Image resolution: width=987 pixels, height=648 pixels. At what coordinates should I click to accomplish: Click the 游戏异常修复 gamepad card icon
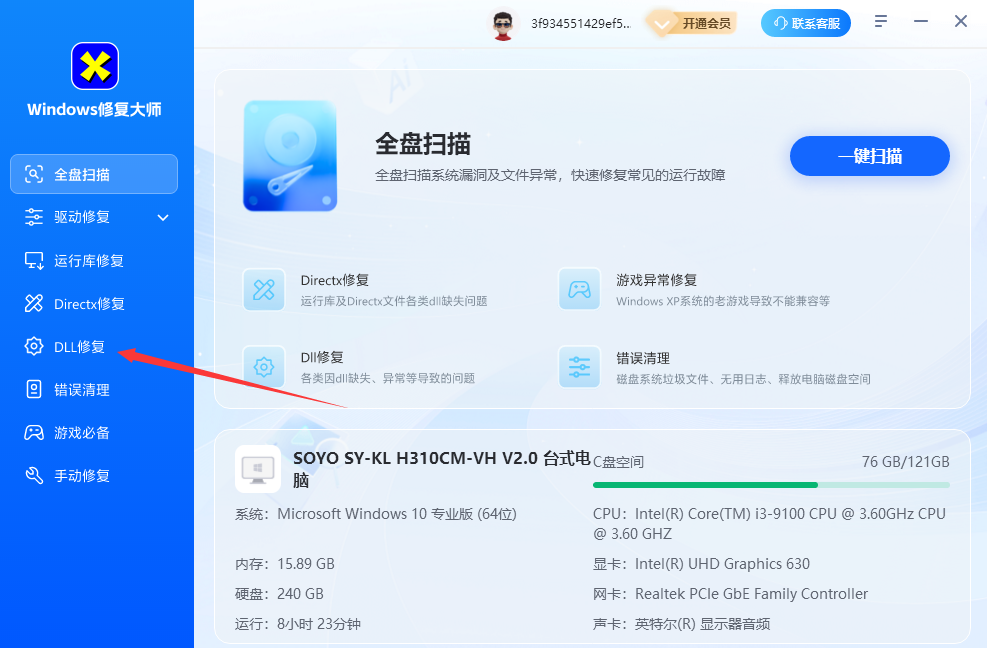pyautogui.click(x=580, y=290)
